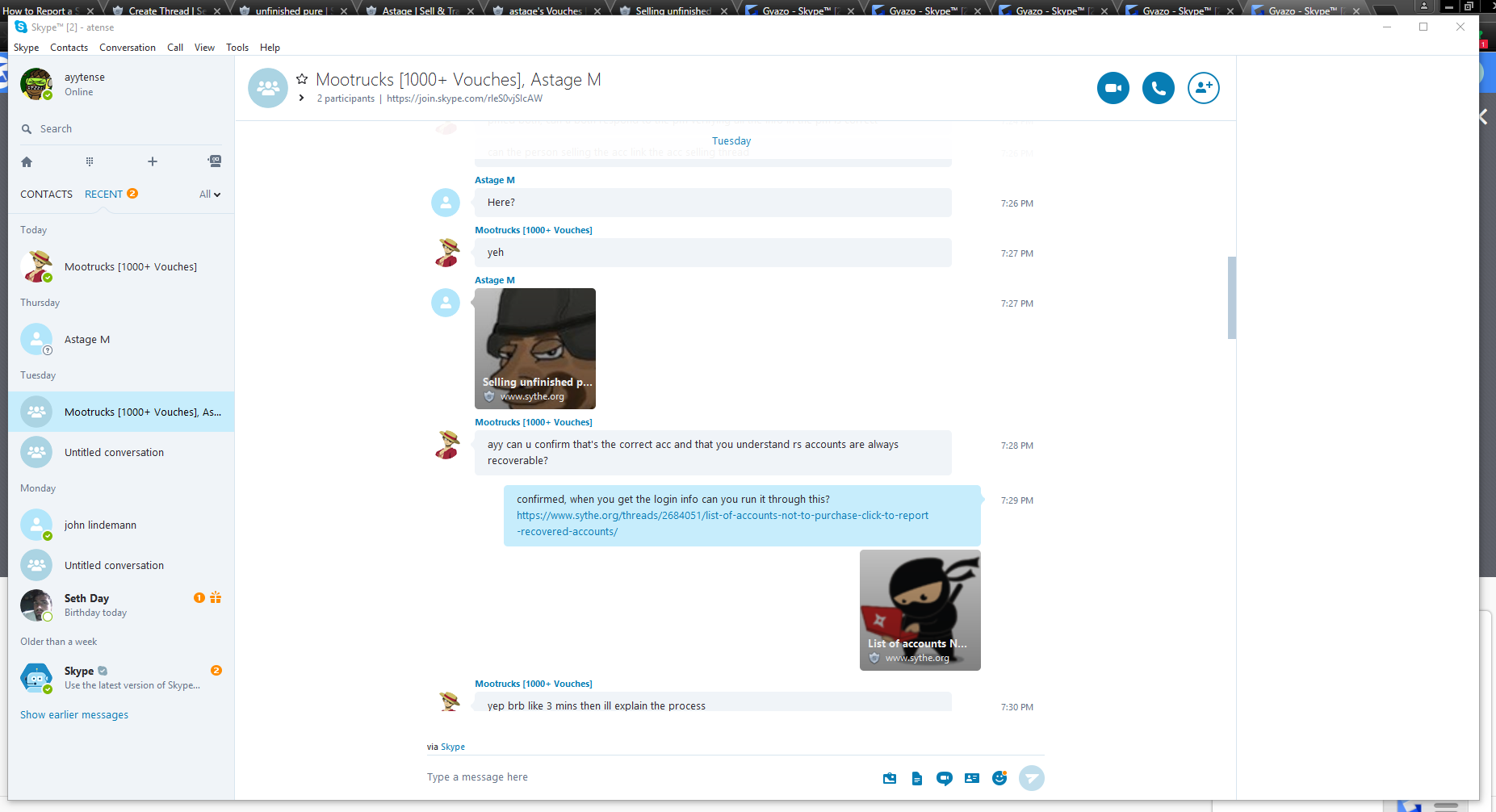Click the send message button
1496x812 pixels.
tap(1032, 778)
